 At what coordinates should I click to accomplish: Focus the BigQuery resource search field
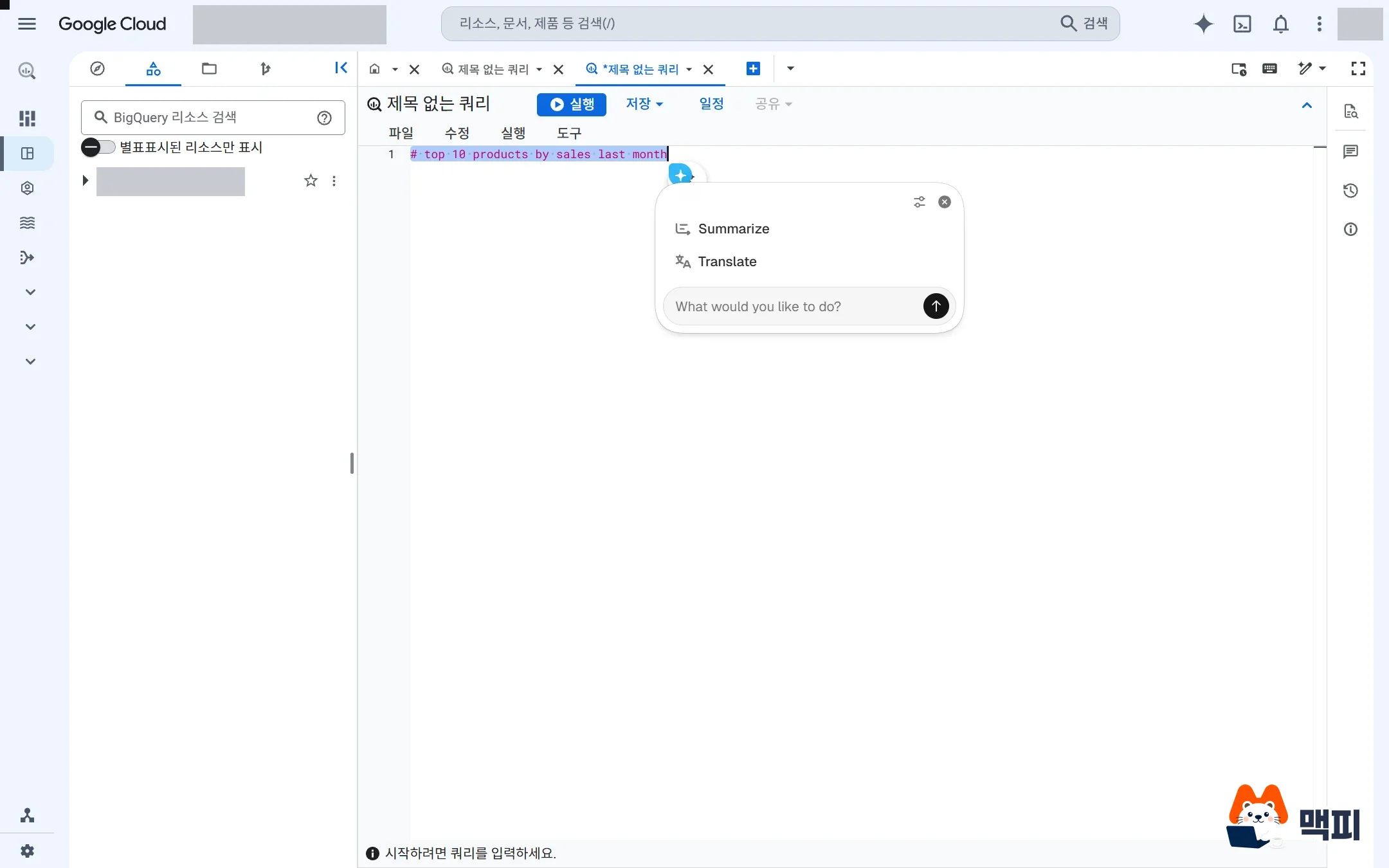[213, 118]
